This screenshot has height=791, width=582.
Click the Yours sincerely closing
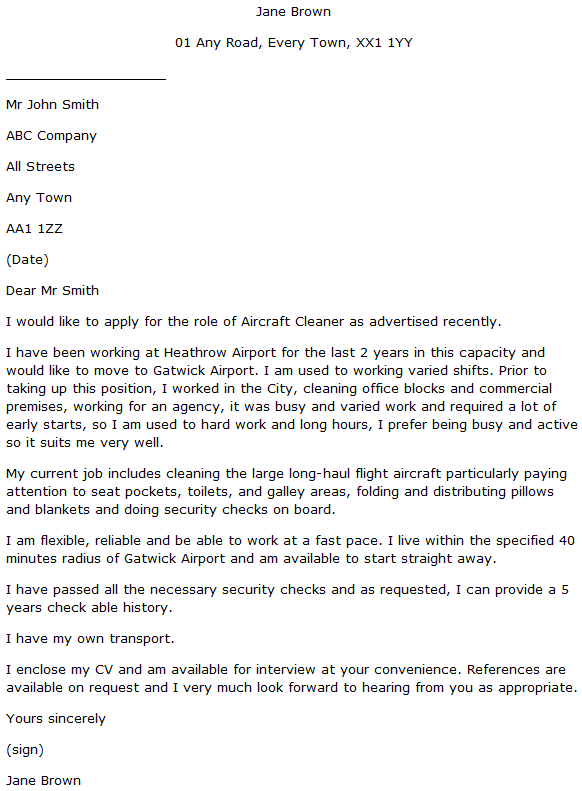click(56, 719)
